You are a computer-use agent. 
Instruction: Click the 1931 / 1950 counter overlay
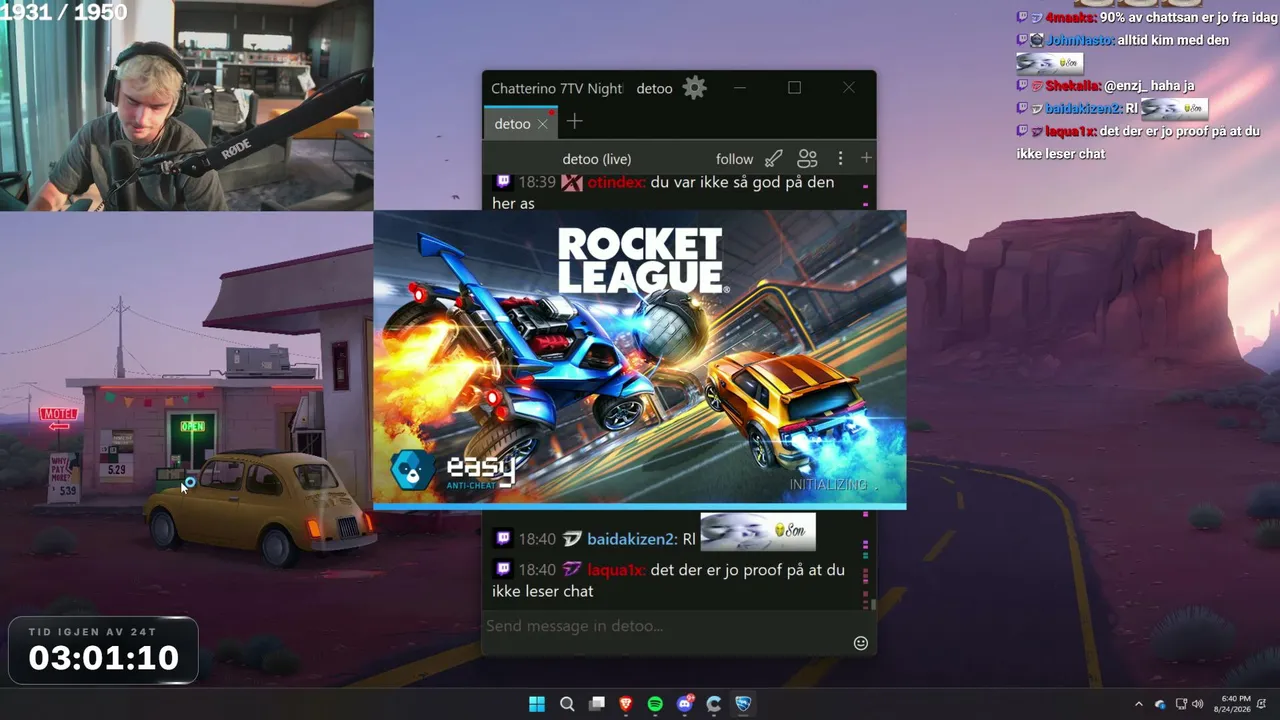click(x=64, y=12)
